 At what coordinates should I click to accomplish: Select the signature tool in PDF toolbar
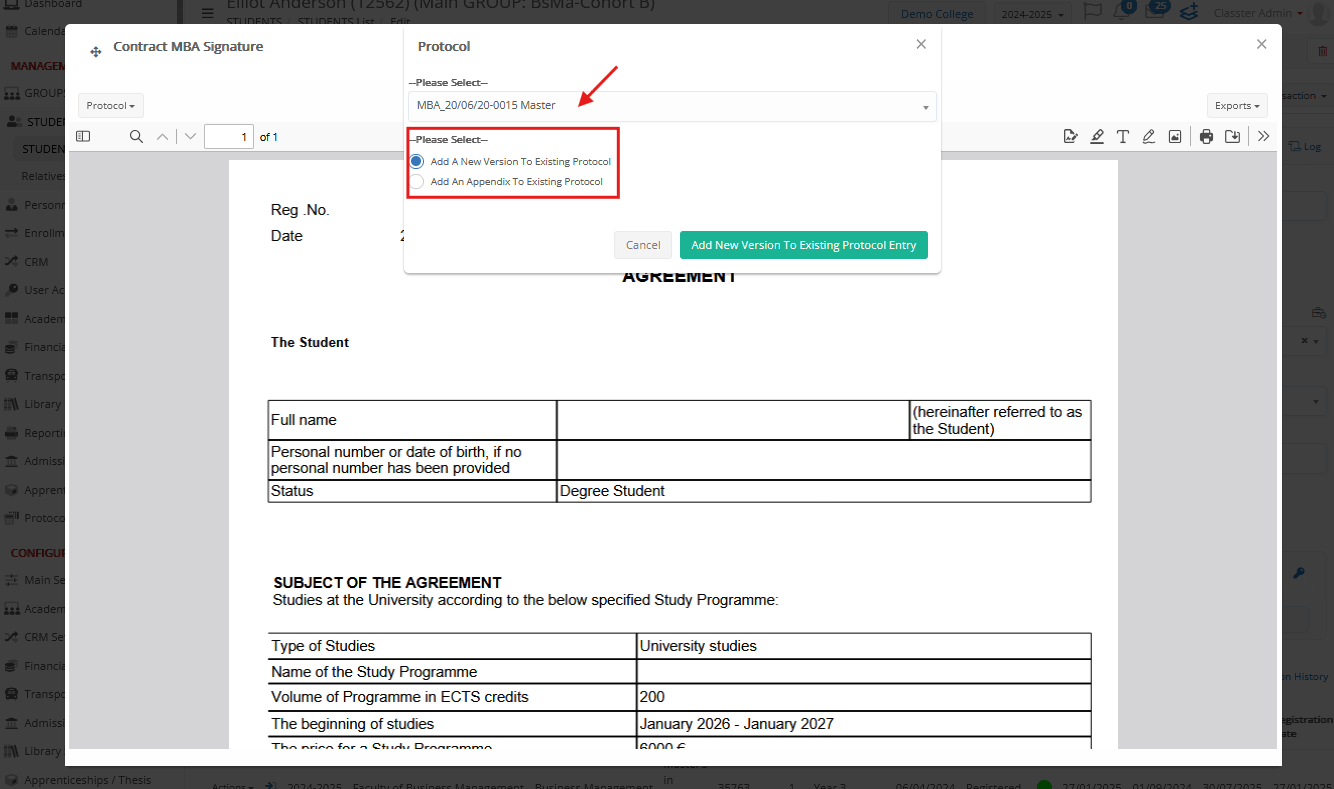pos(1070,137)
